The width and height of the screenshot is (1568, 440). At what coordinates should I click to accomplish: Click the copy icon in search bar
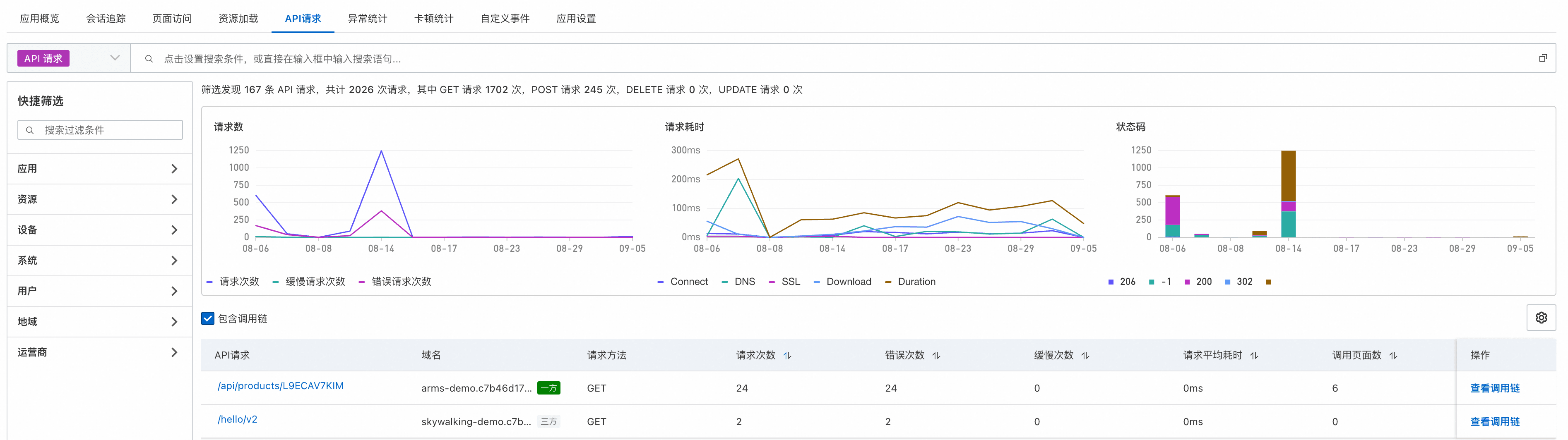click(x=1542, y=58)
